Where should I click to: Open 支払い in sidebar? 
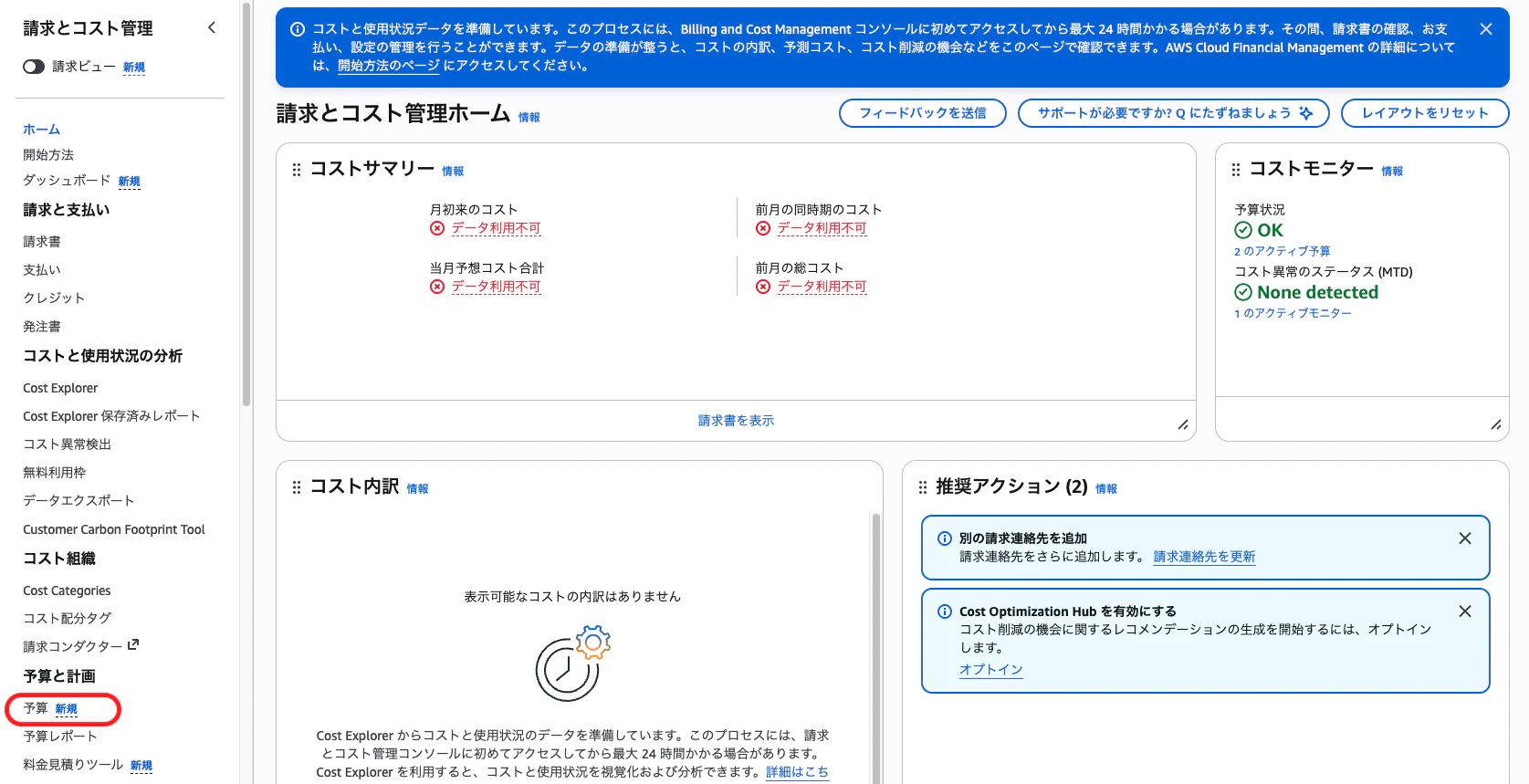(x=42, y=270)
